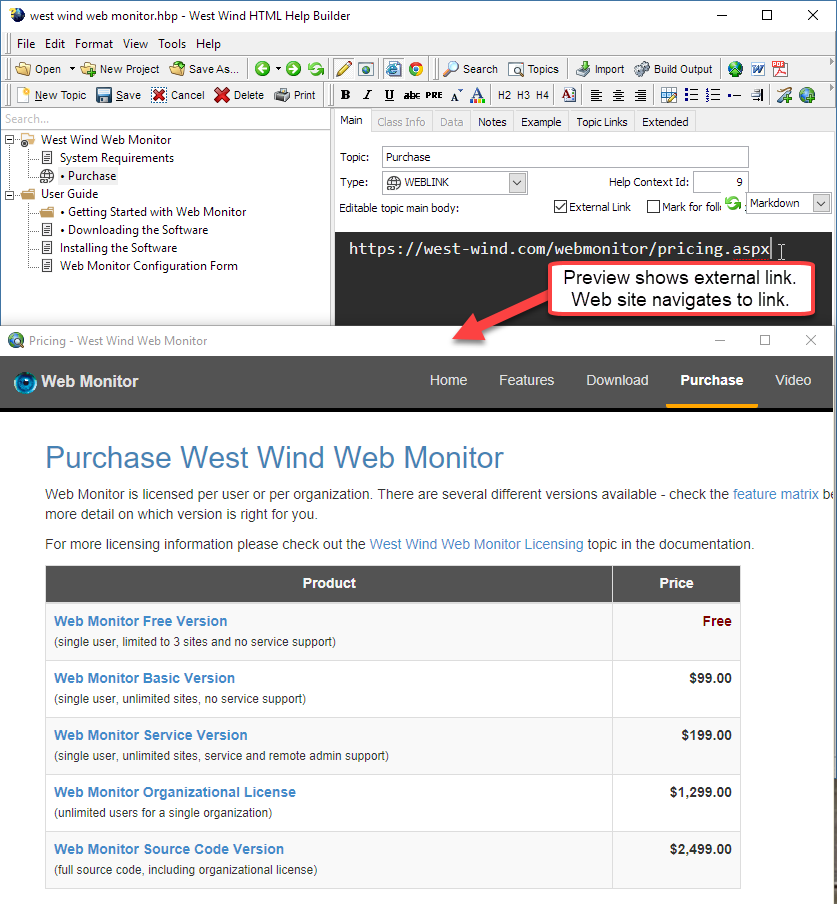The height and width of the screenshot is (904, 837).
Task: Open the Format menu
Action: pos(94,44)
